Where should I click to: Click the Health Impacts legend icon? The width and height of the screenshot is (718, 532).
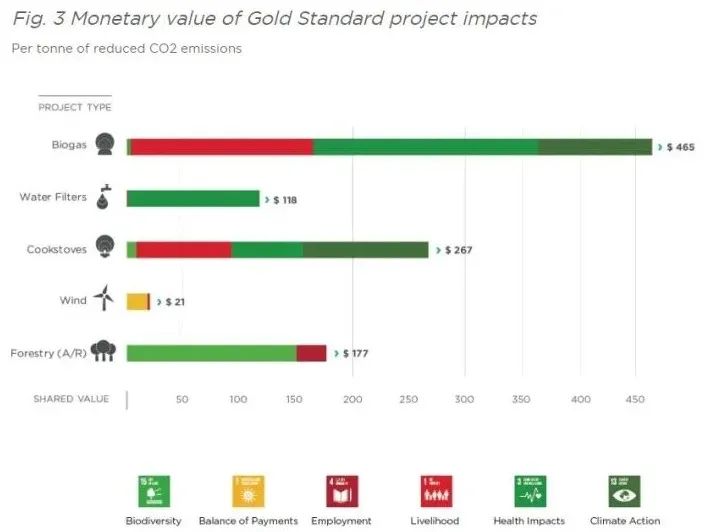point(529,491)
